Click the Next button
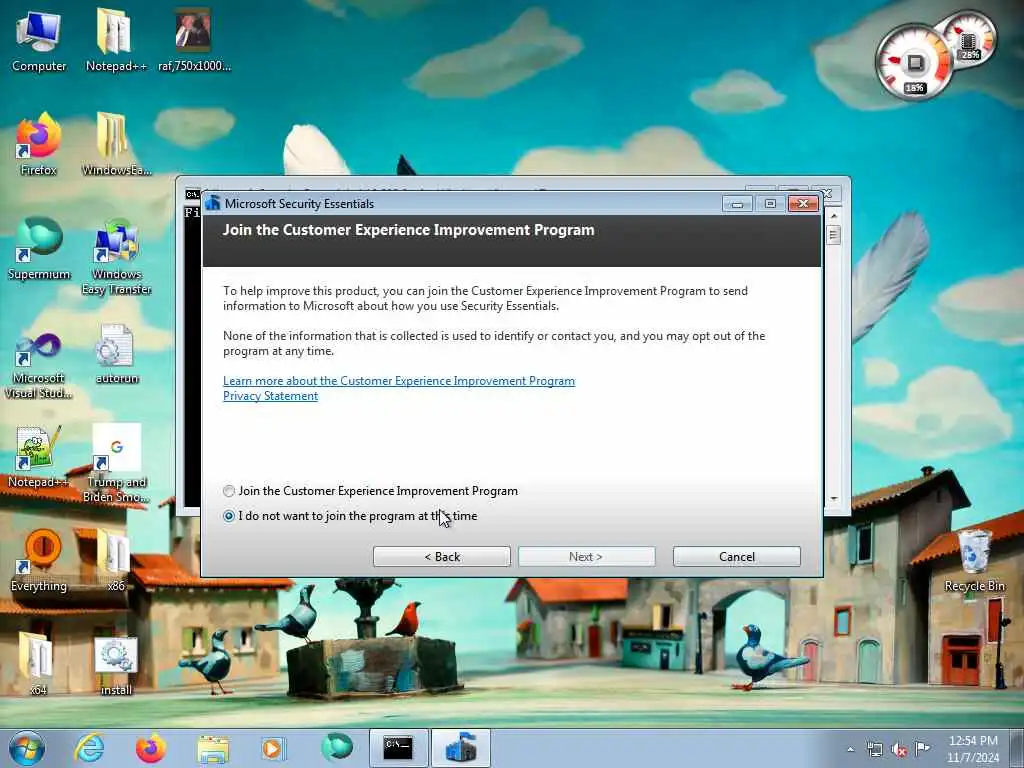Viewport: 1024px width, 768px height. point(586,556)
